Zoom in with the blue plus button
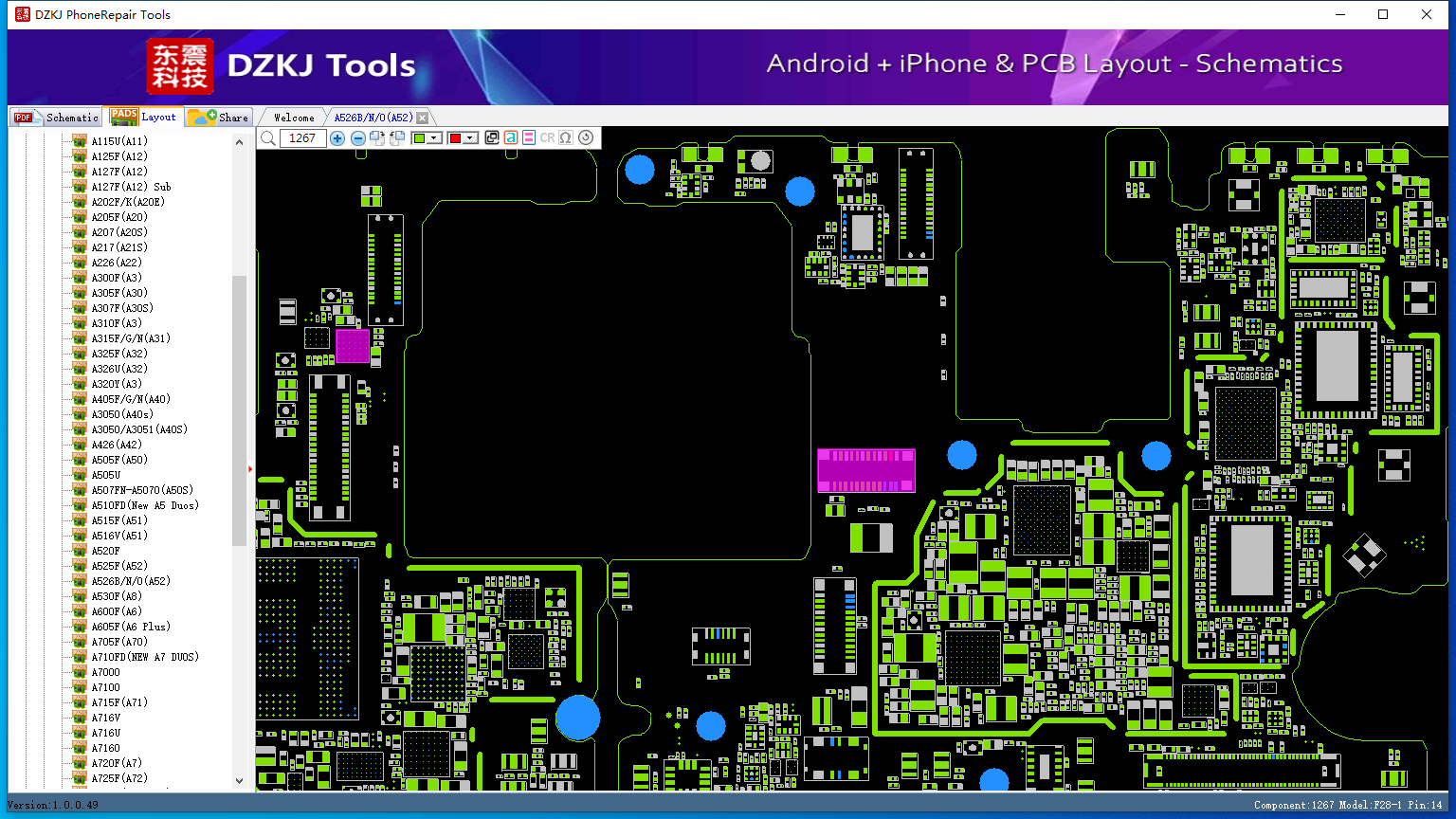 (x=337, y=138)
